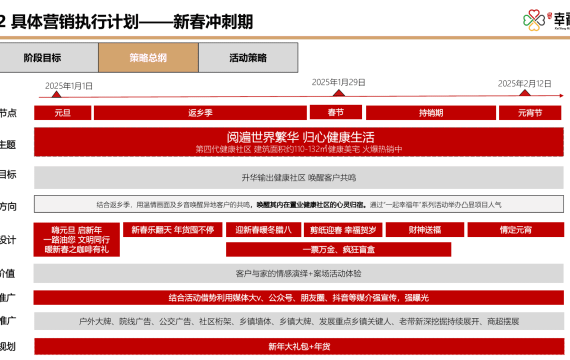Select the 升华输出健康社区 goal bar

299,177
